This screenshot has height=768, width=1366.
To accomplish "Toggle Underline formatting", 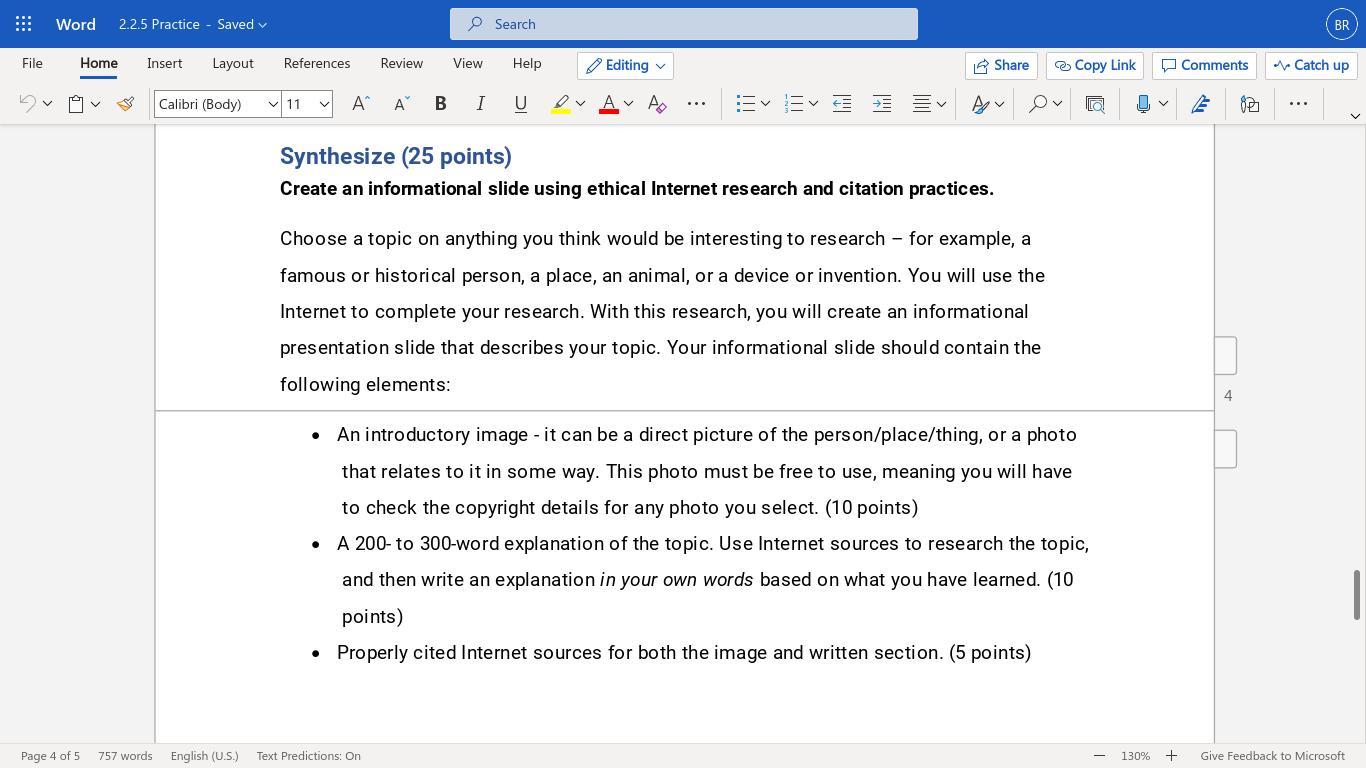I will (520, 104).
